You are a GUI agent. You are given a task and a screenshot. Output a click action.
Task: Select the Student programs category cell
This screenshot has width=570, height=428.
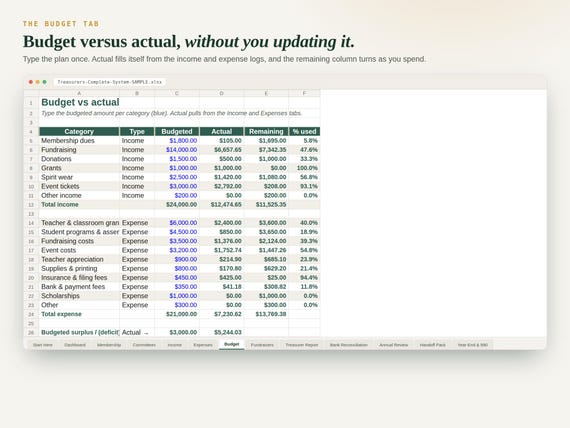point(79,232)
